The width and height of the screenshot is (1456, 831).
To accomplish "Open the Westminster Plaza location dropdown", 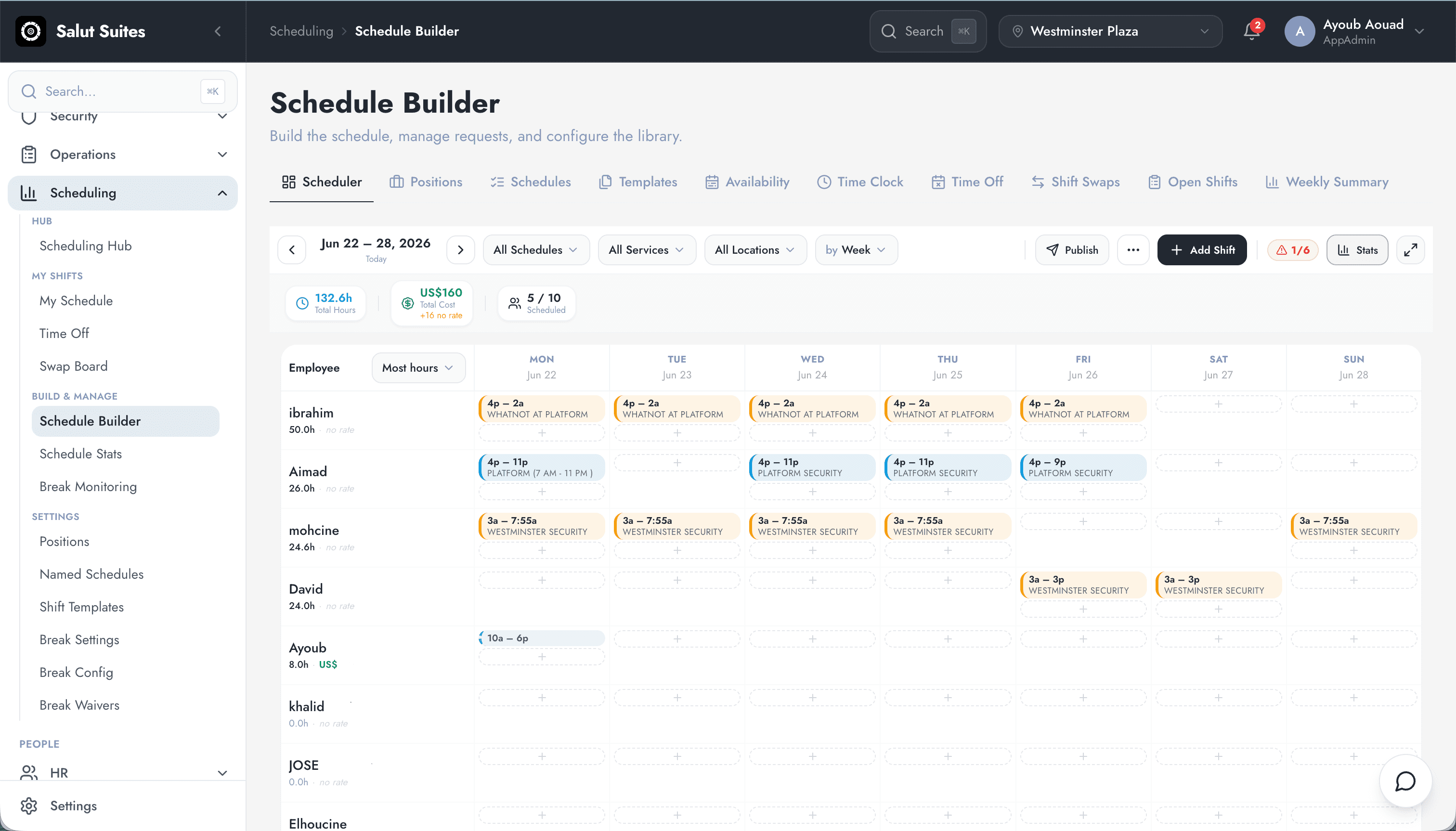I will pos(1110,31).
